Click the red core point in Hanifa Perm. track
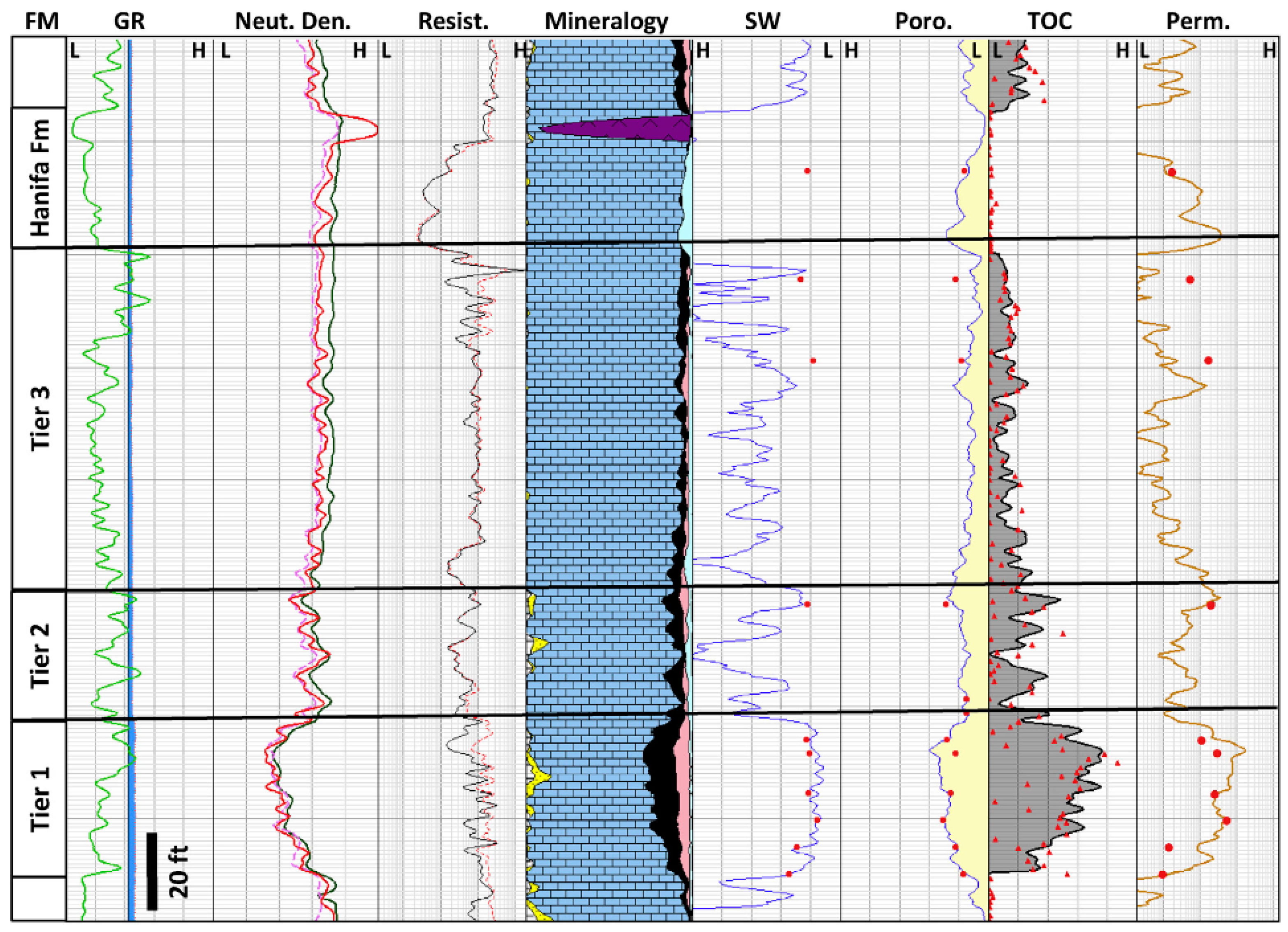 [1172, 171]
